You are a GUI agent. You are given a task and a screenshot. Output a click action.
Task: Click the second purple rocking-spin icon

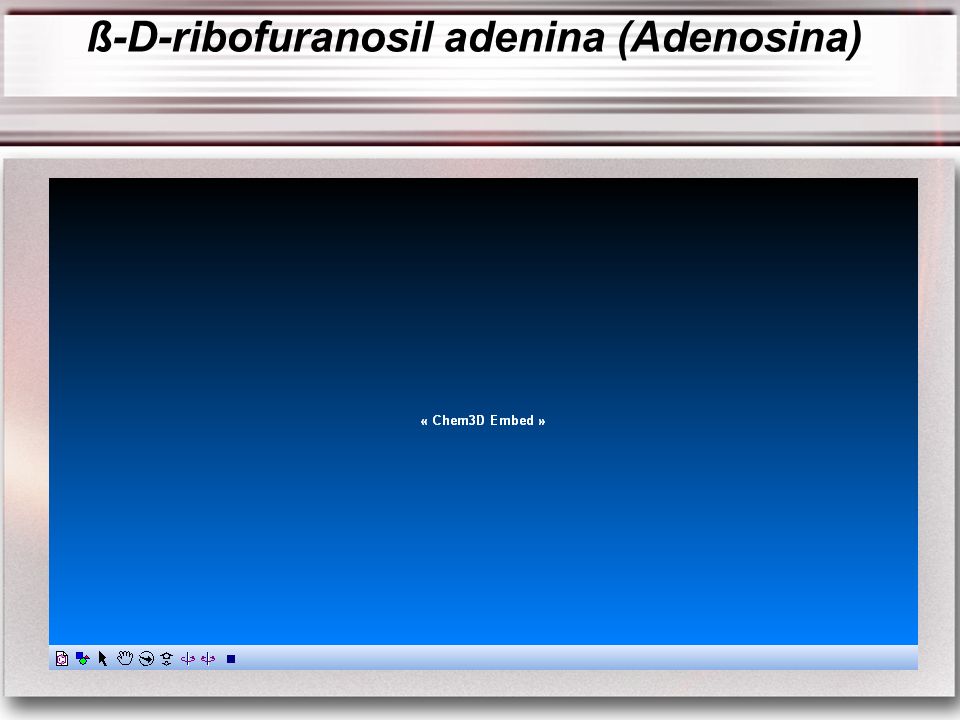tap(208, 659)
